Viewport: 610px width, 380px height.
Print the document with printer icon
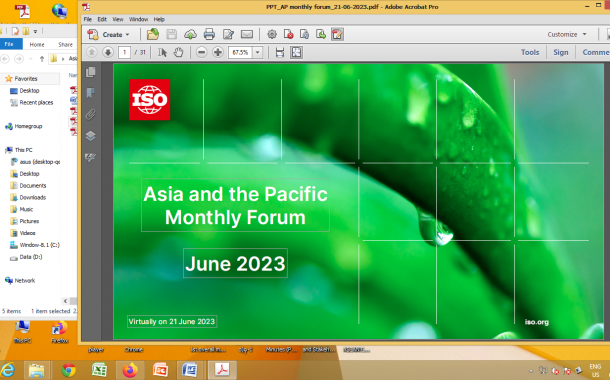pyautogui.click(x=209, y=34)
